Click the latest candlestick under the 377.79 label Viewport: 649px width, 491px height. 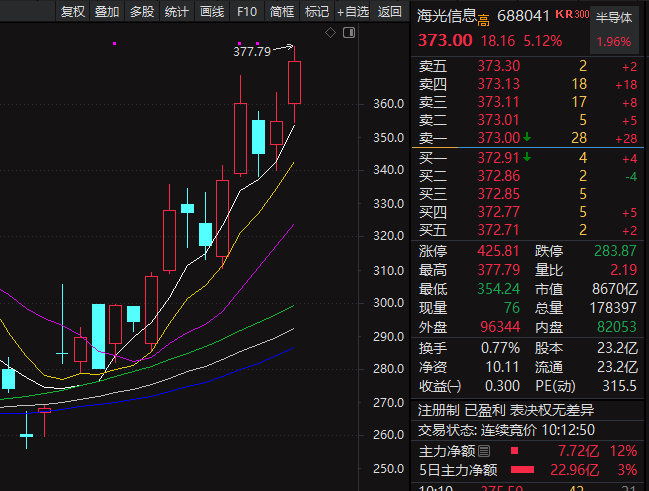pyautogui.click(x=294, y=82)
